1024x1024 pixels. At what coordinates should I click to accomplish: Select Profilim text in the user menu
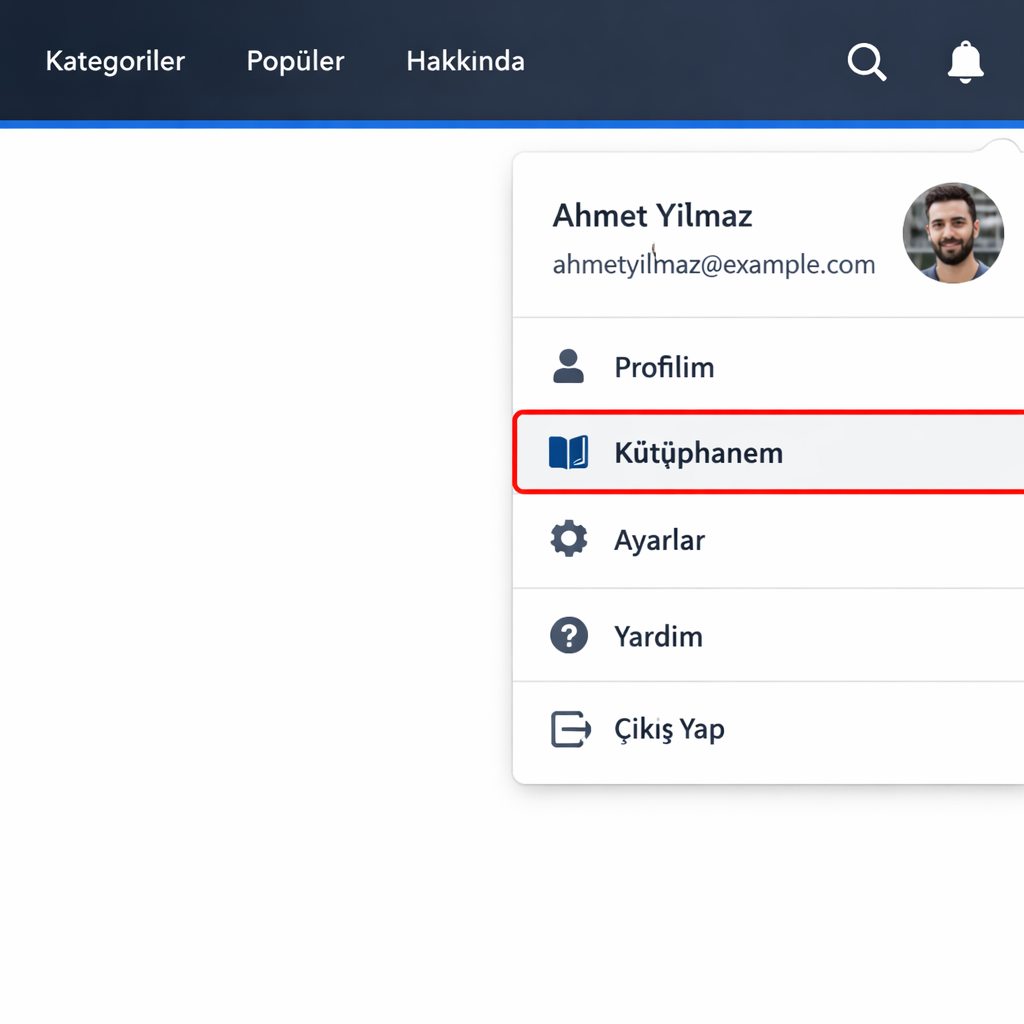pyautogui.click(x=664, y=367)
